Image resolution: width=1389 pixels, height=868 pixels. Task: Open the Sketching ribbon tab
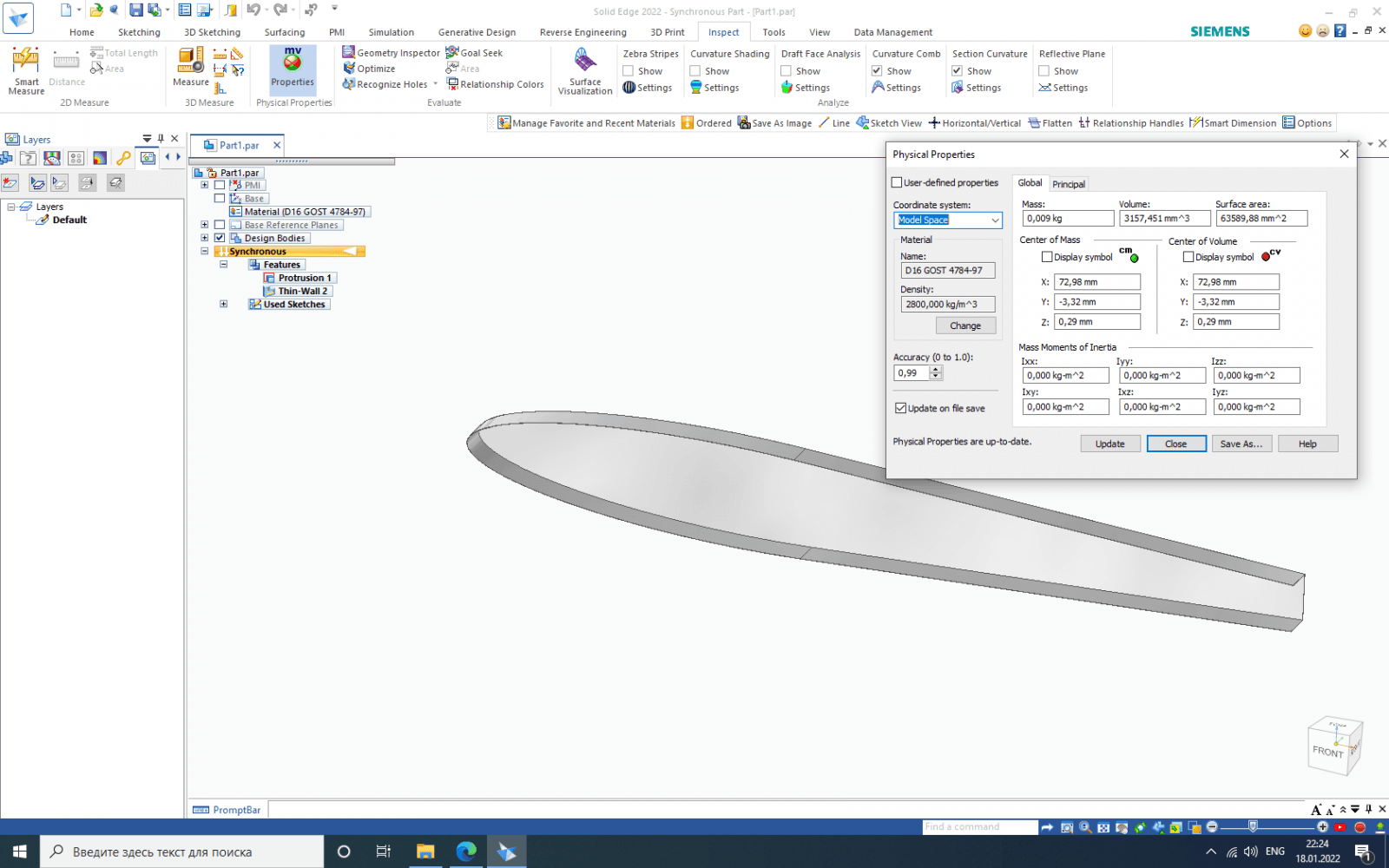pos(139,32)
